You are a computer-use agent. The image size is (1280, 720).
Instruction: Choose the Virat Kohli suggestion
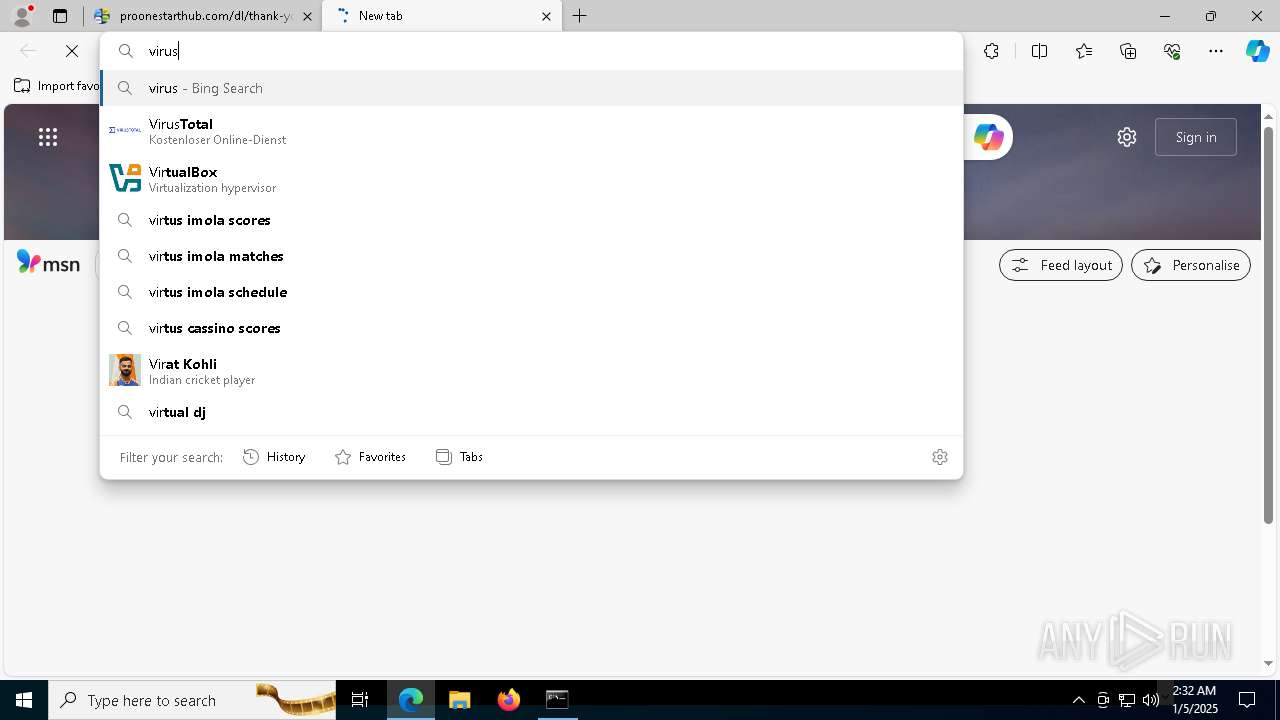click(531, 371)
